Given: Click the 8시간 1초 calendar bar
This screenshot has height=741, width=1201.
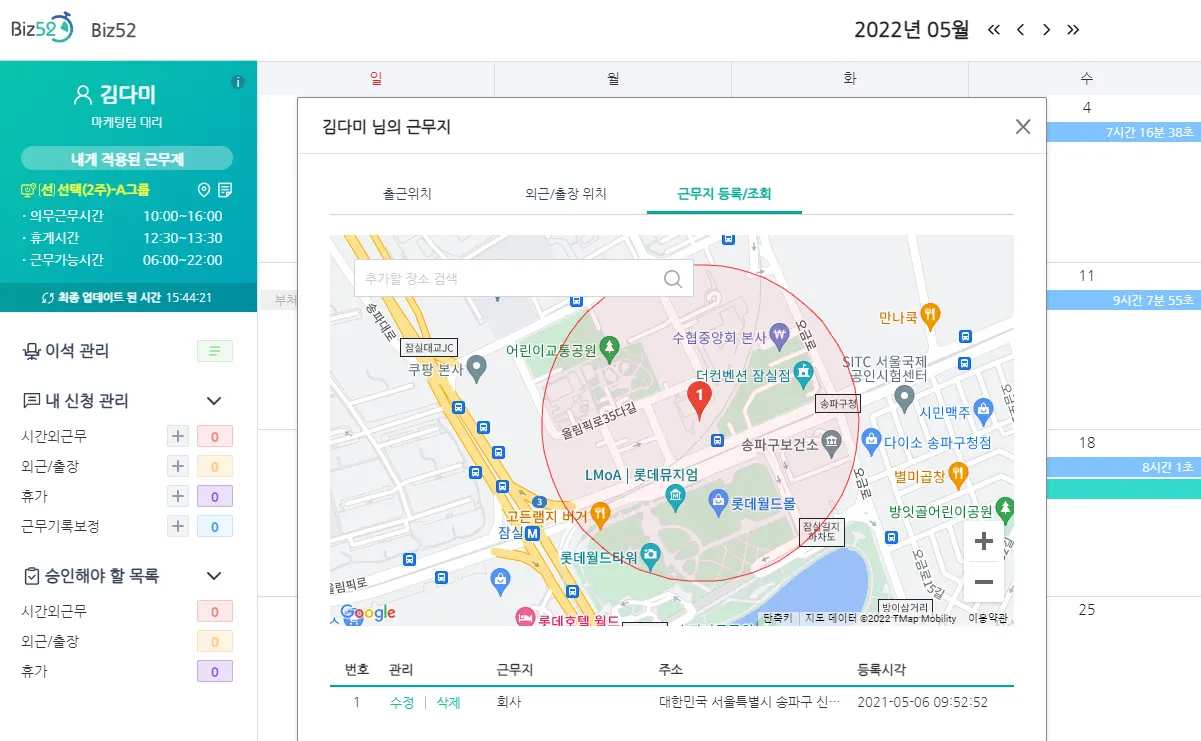Looking at the screenshot, I should (x=1124, y=467).
